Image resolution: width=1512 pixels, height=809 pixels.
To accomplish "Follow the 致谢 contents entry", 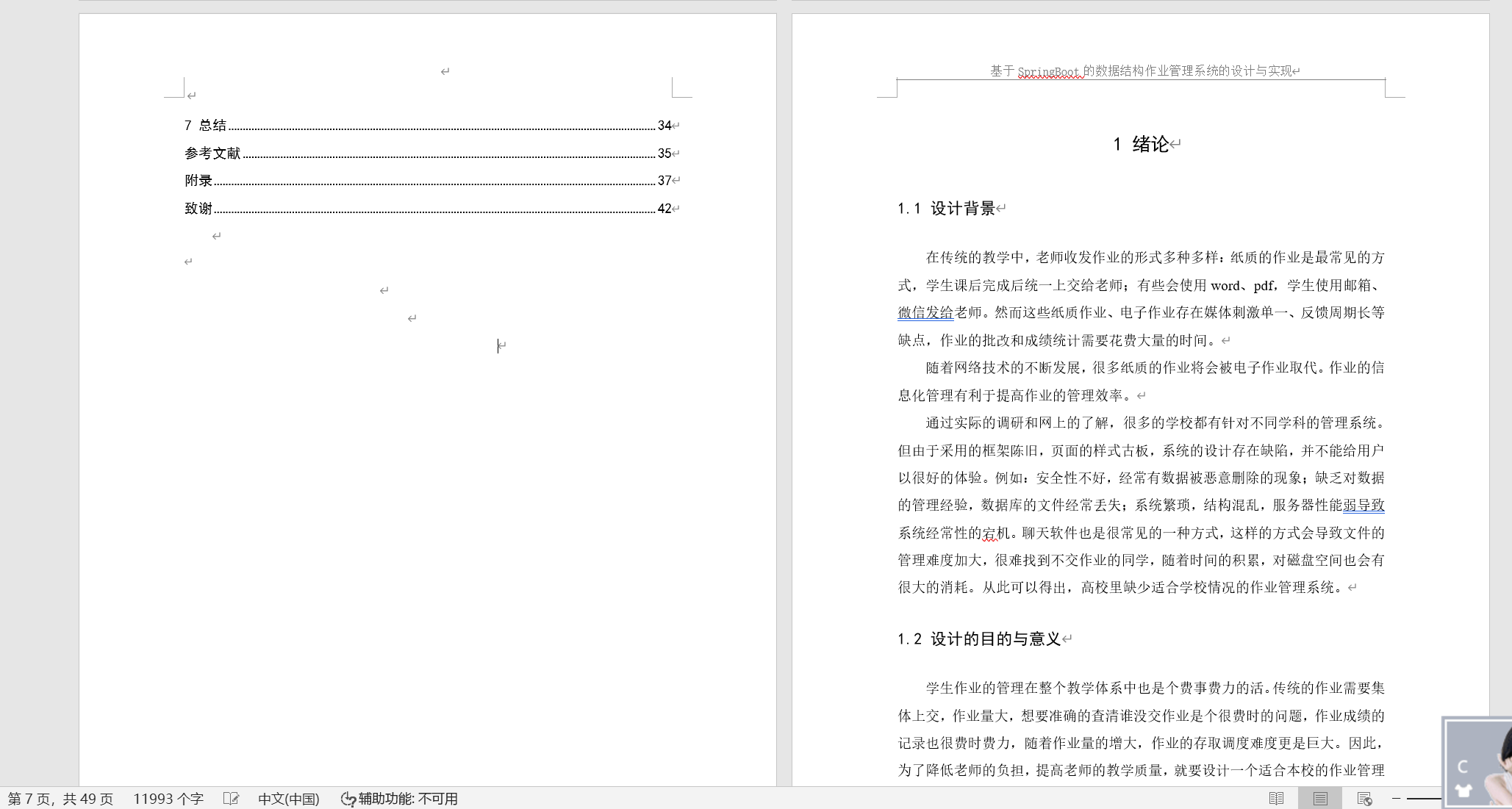I will point(198,209).
